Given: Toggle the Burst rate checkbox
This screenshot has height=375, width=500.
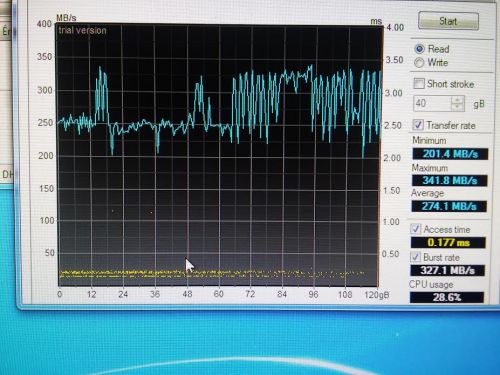Looking at the screenshot, I should click(415, 257).
